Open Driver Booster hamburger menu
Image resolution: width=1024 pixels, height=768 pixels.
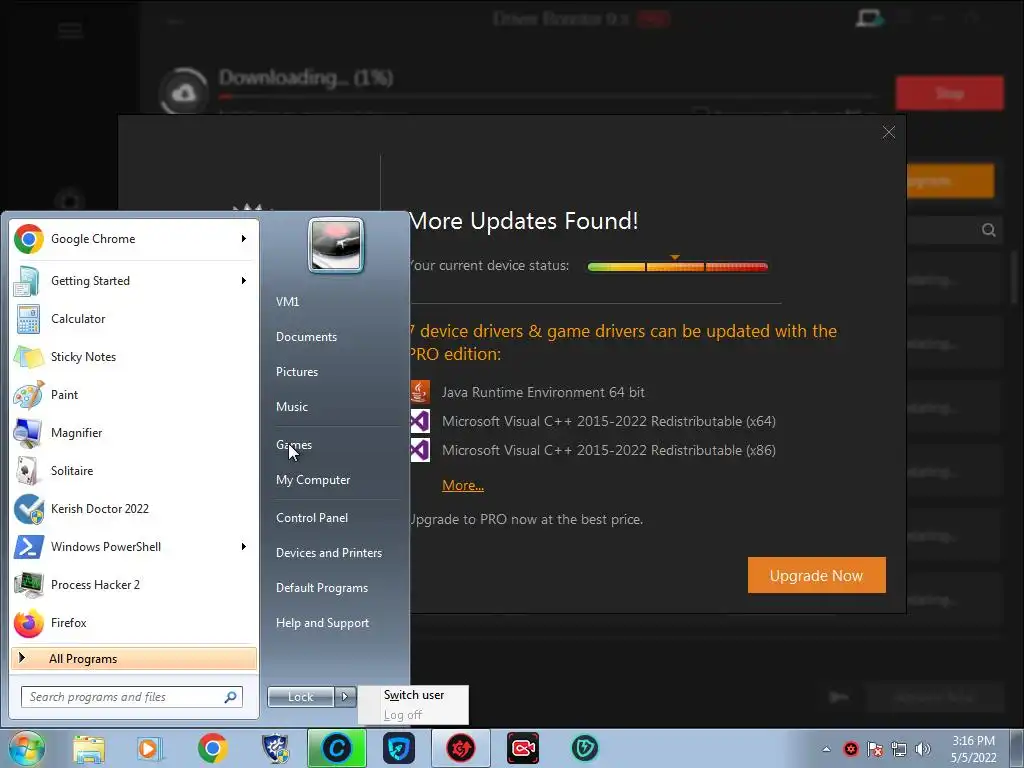pos(71,31)
